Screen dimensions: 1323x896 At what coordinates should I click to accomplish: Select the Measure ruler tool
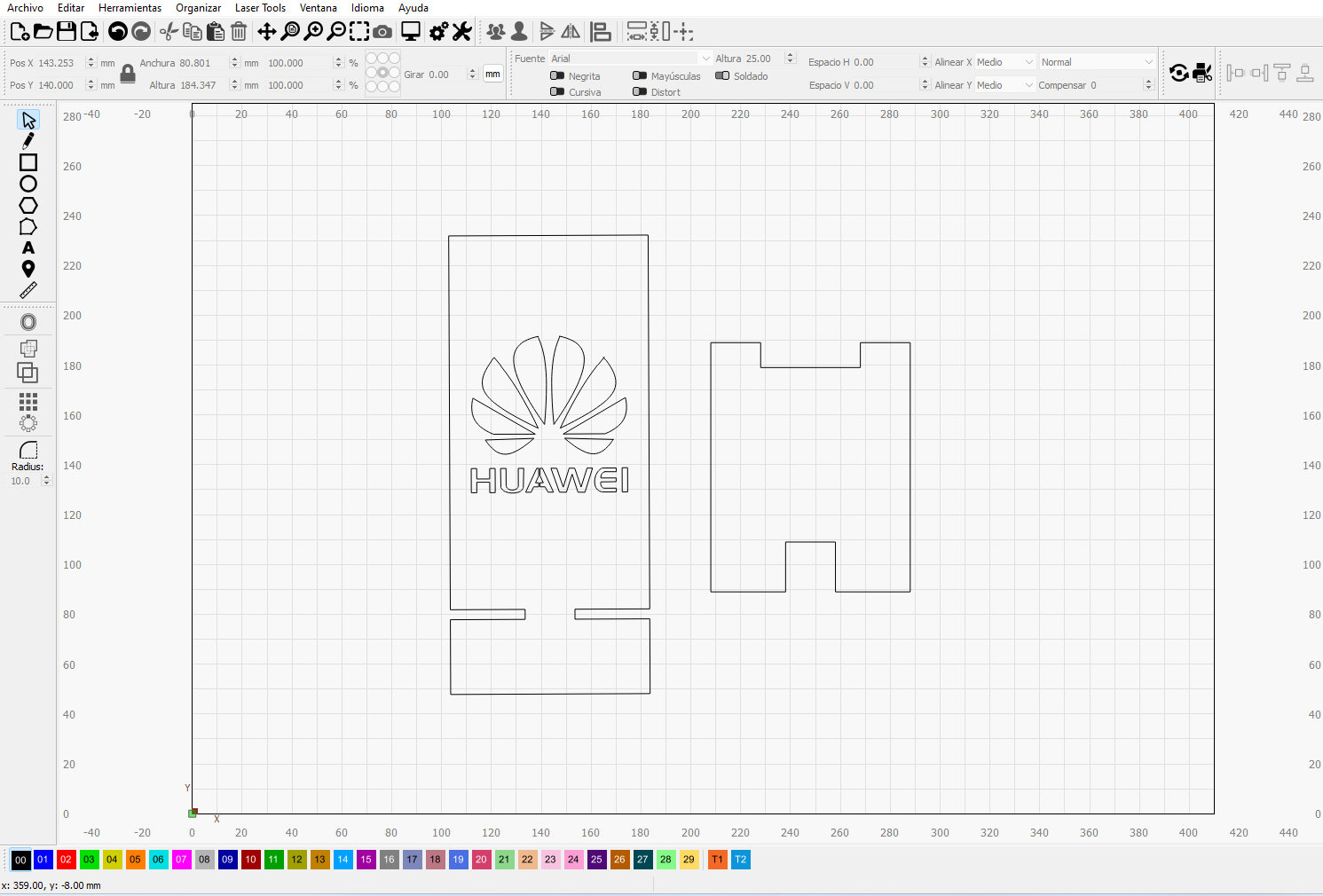click(28, 290)
